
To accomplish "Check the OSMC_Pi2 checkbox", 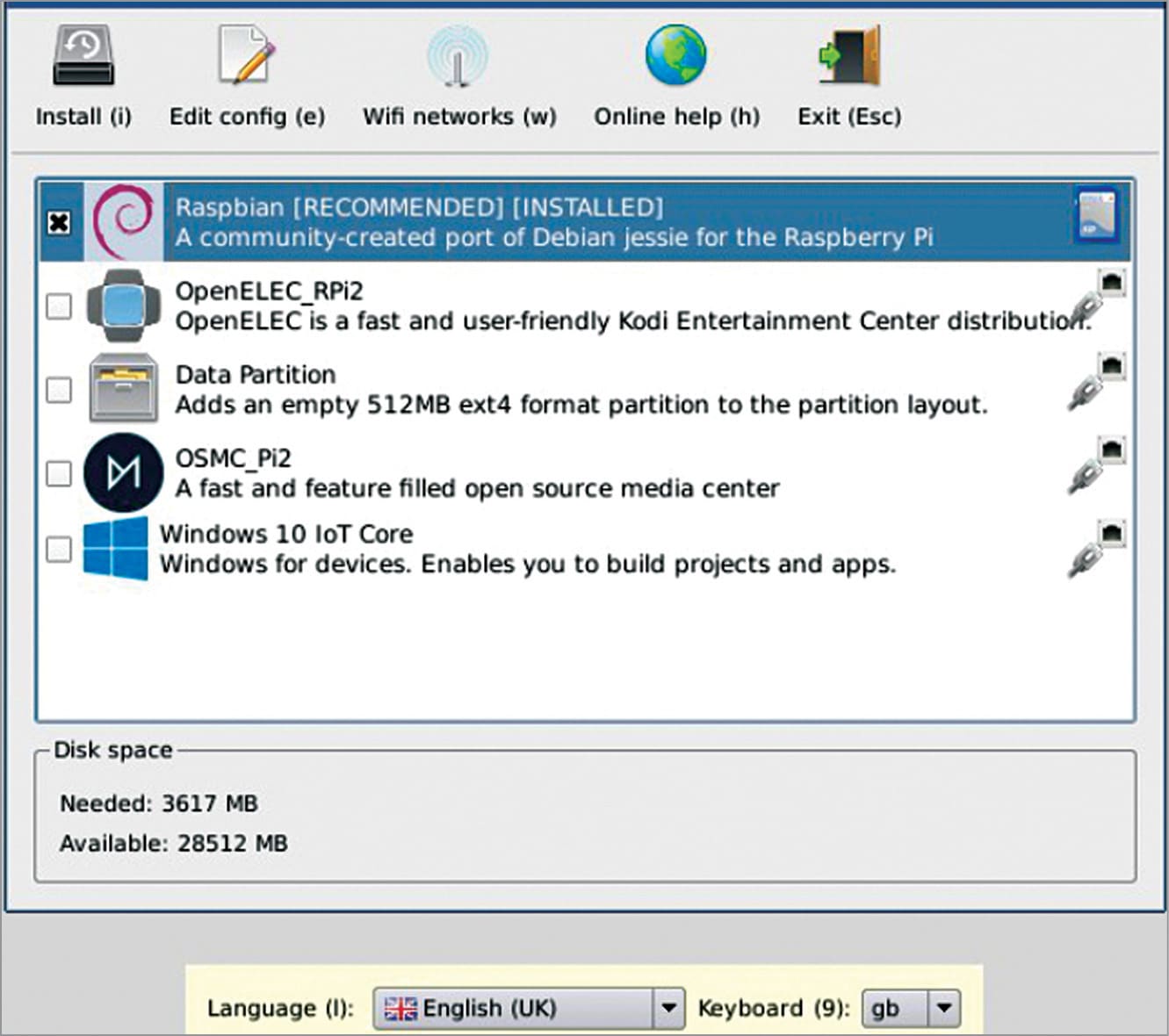I will [59, 473].
